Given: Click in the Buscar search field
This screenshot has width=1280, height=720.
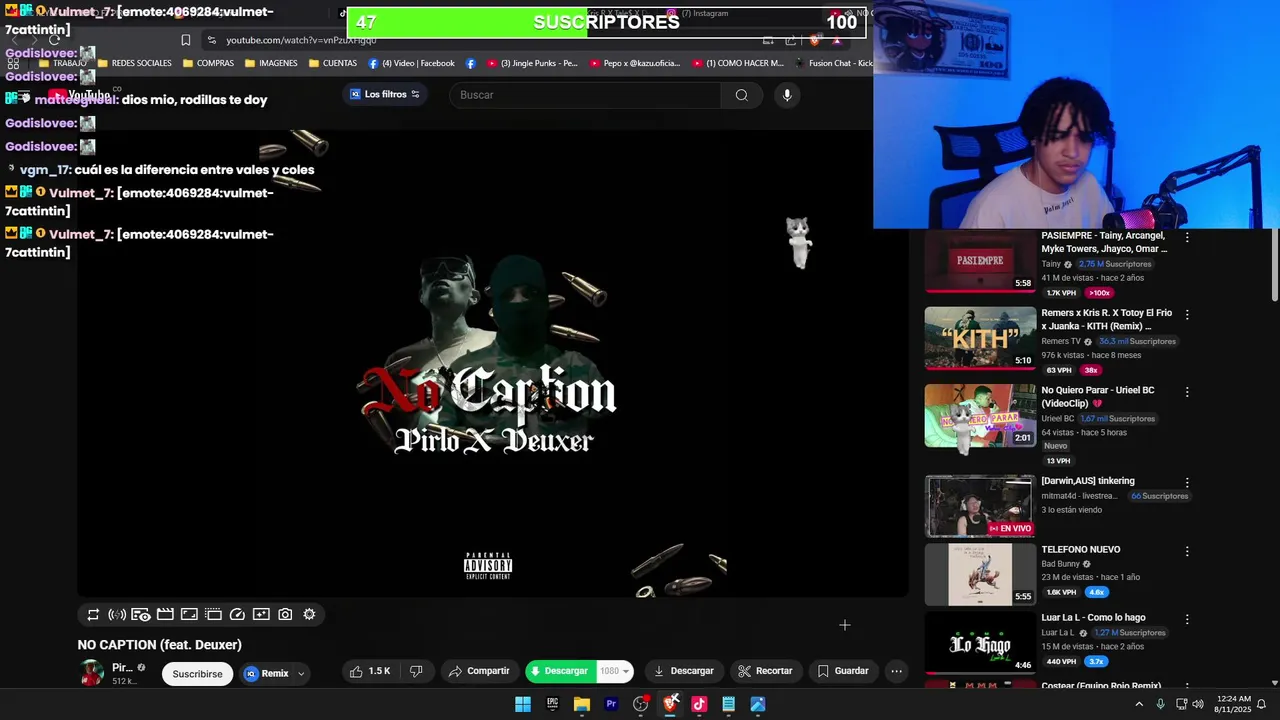Looking at the screenshot, I should 585,95.
